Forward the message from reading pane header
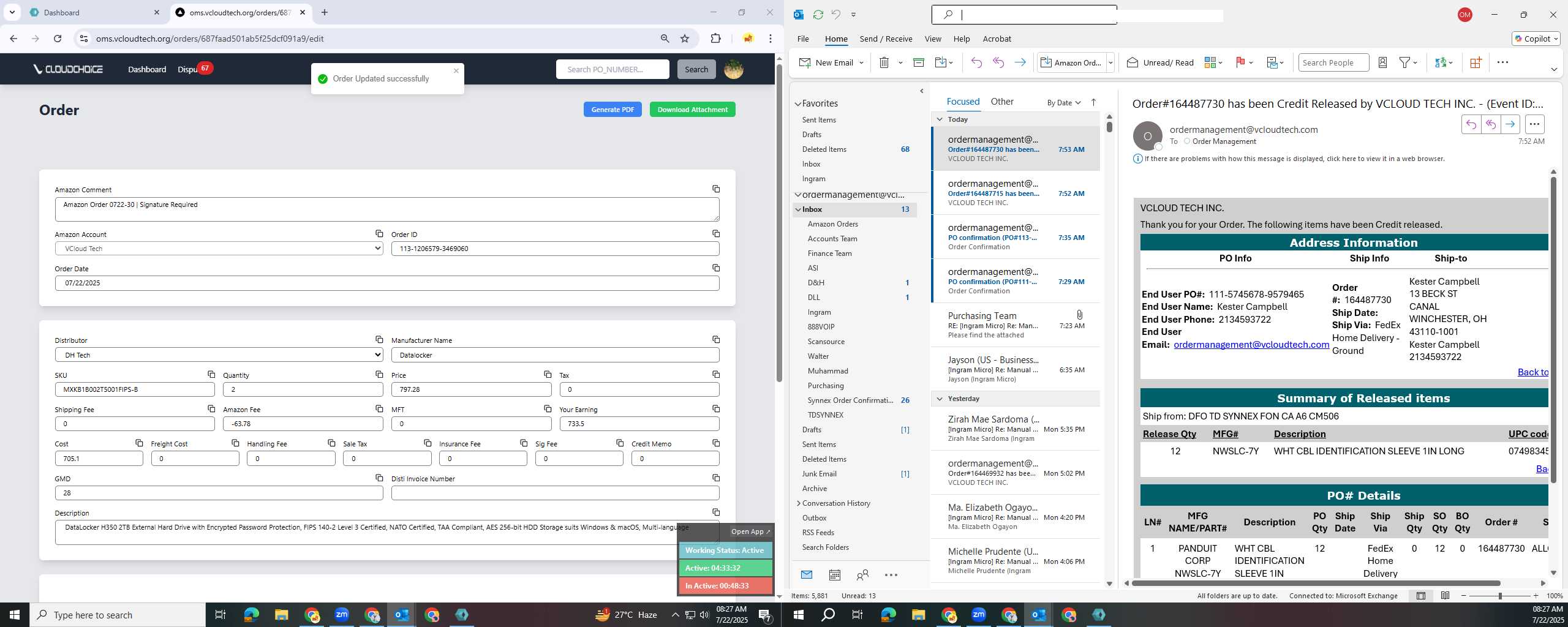1568x627 pixels. point(1510,124)
